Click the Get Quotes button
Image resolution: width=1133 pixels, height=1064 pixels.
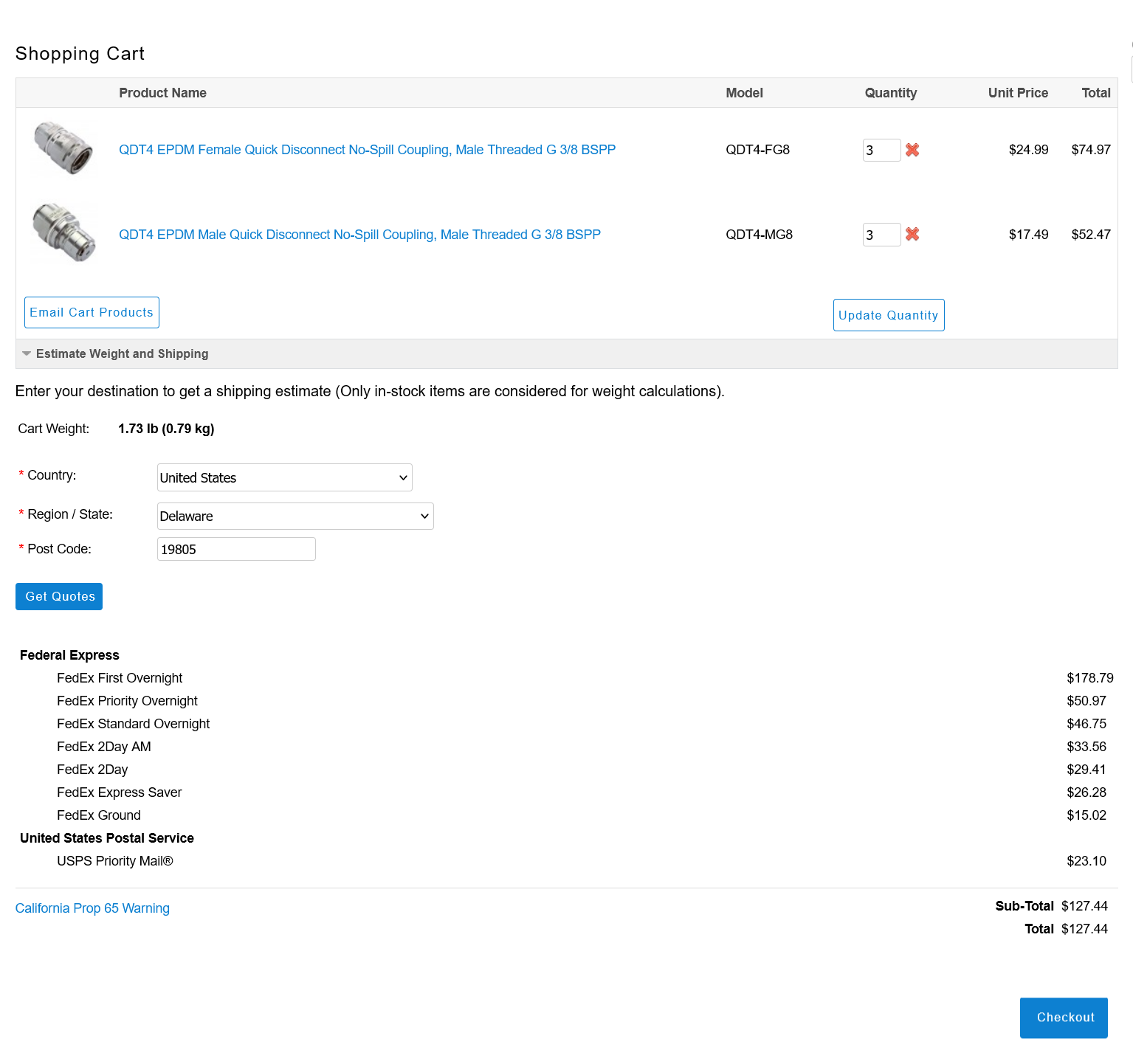[59, 596]
